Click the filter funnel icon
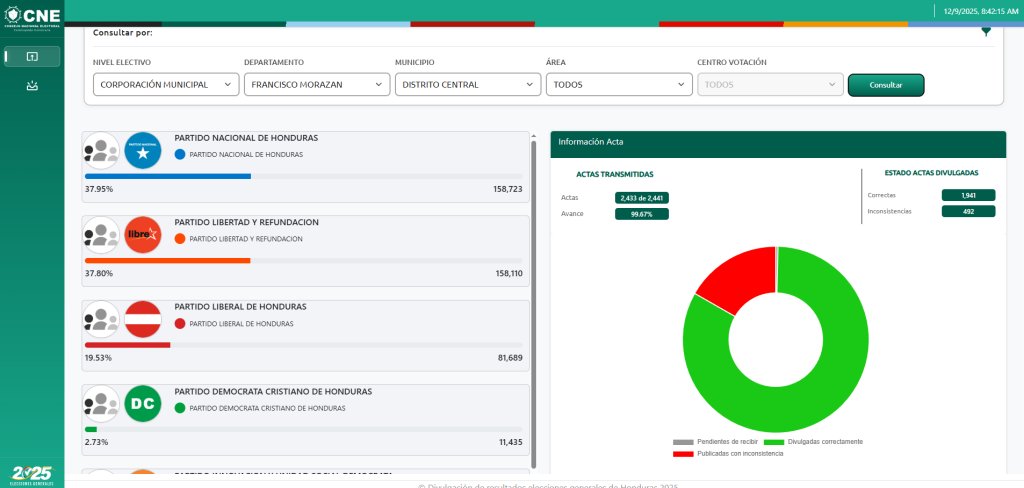This screenshot has width=1024, height=488. coord(986,32)
